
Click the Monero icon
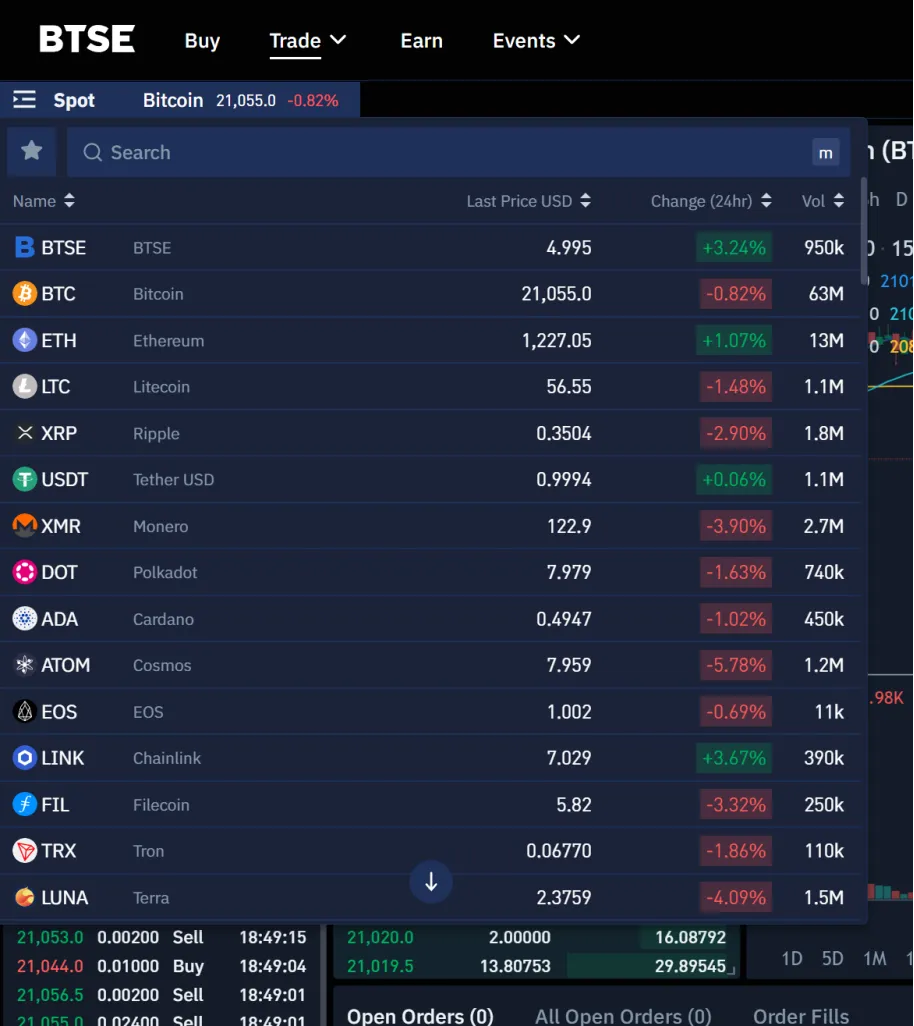coord(25,525)
